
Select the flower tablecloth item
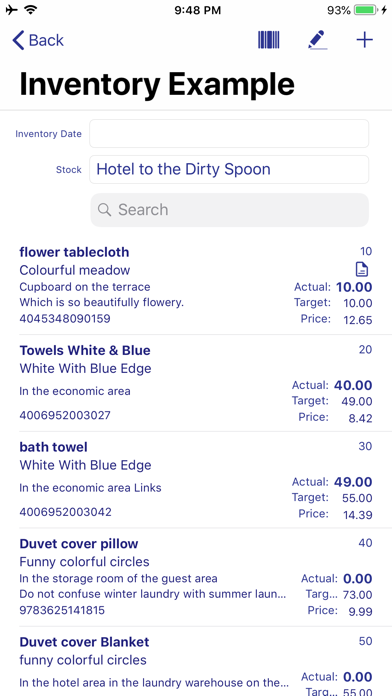point(196,285)
